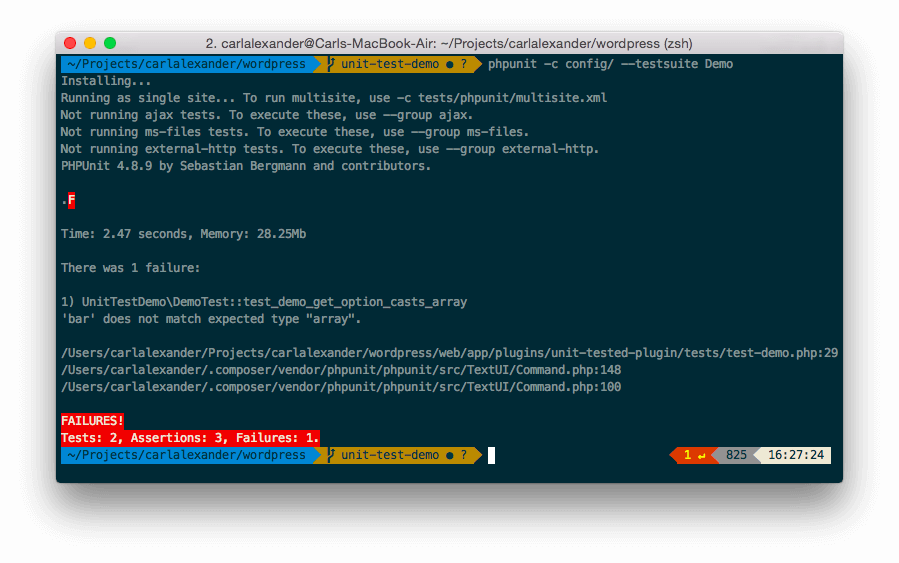Click the white block cursor at the prompt
Screen dimensions: 899x563
(491, 455)
